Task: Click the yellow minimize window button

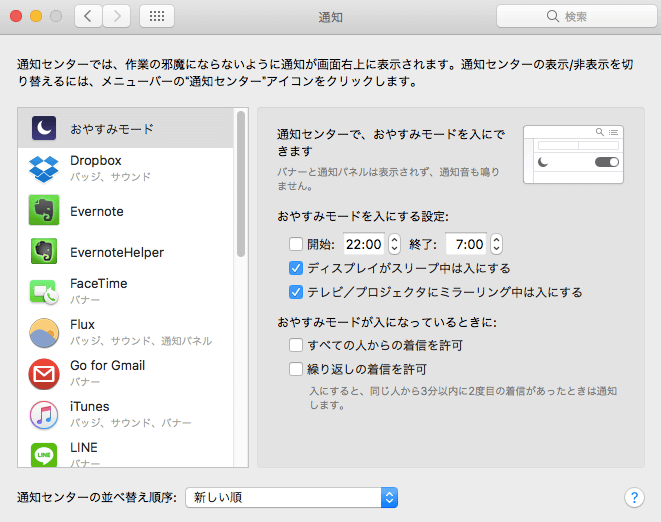Action: [36, 16]
